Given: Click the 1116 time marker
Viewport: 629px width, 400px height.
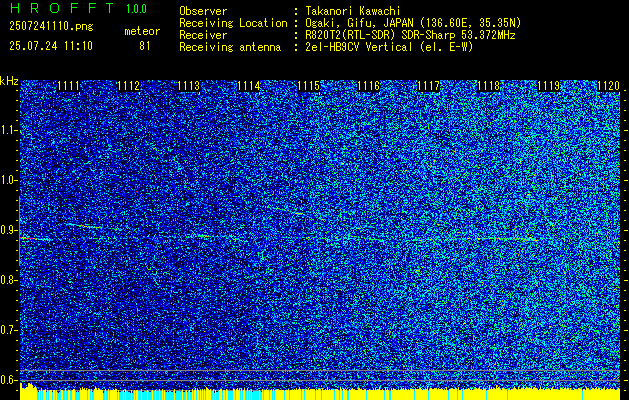Looking at the screenshot, I should pos(369,86).
